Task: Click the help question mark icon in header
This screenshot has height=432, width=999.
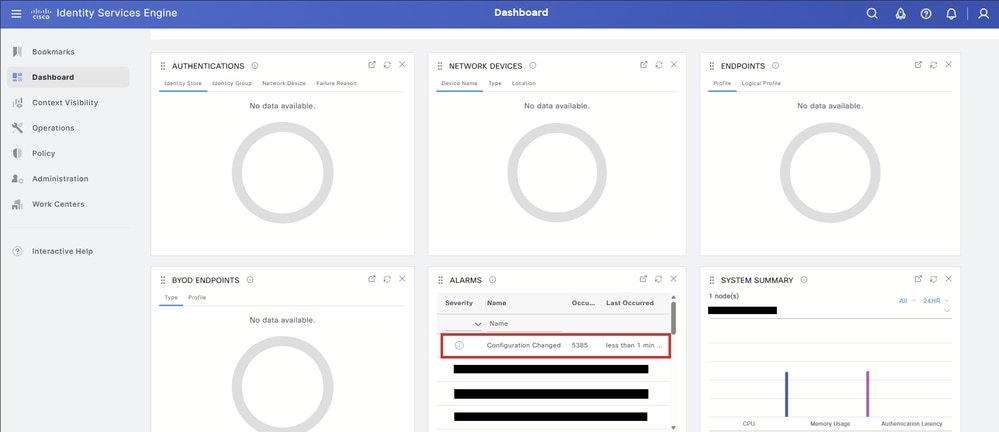Action: [926, 13]
